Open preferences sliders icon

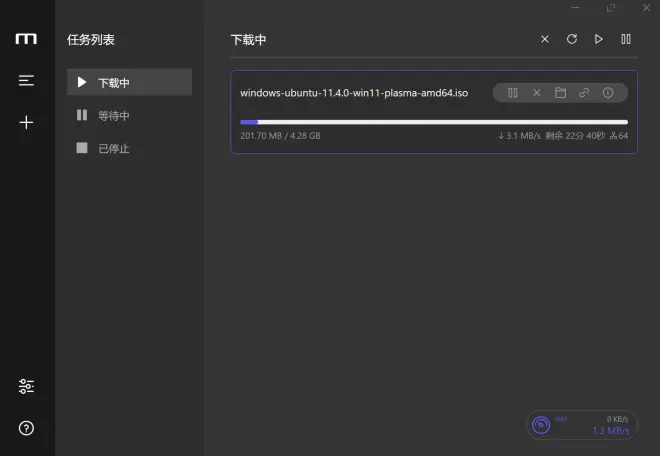coord(26,386)
